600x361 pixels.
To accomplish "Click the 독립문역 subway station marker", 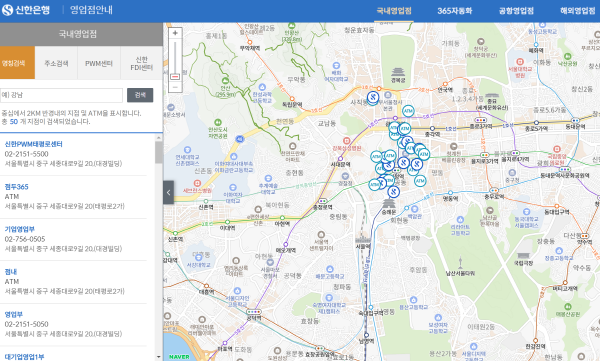I will (292, 99).
